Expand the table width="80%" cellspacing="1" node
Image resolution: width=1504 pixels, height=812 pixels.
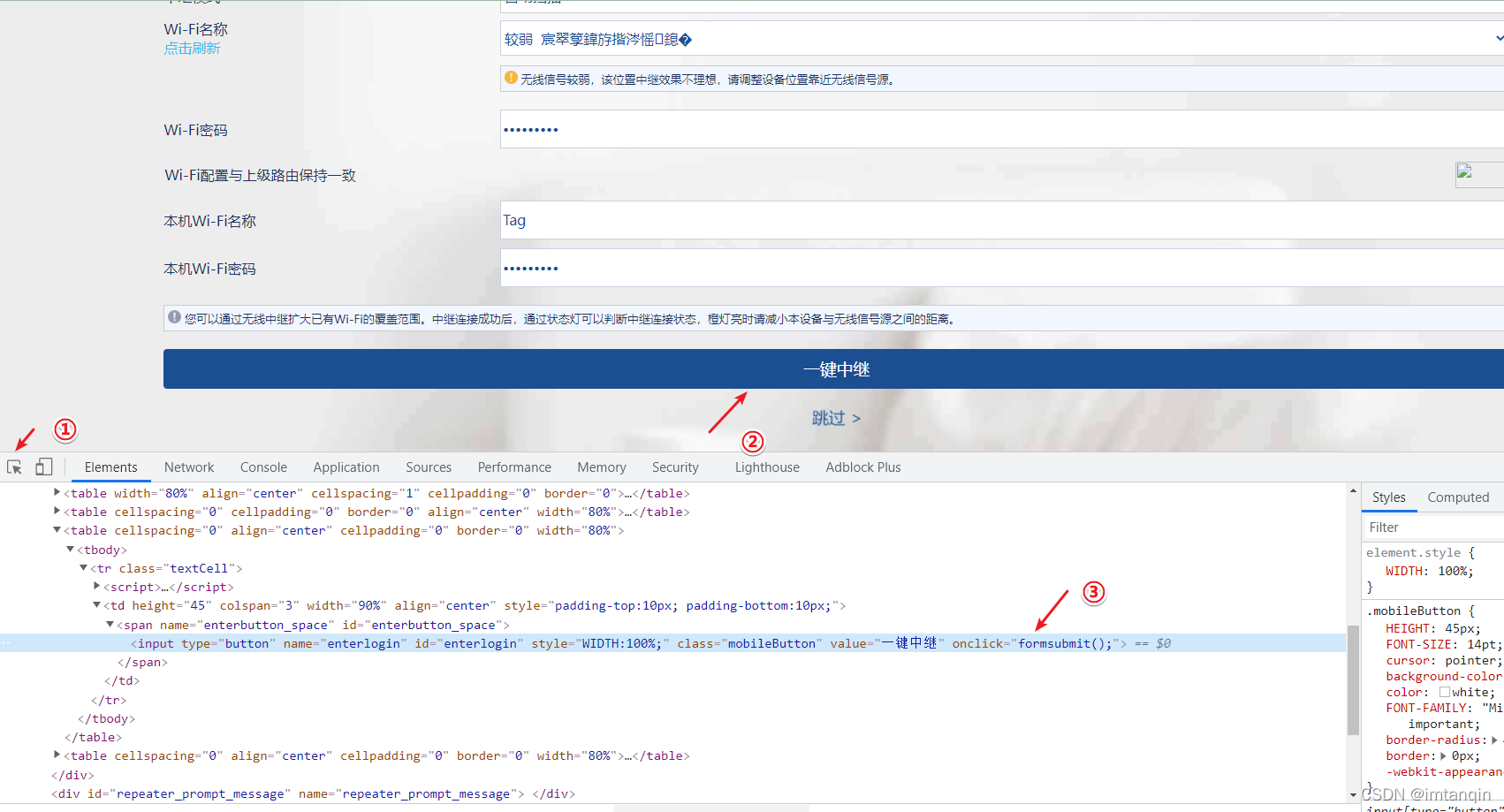(x=57, y=492)
